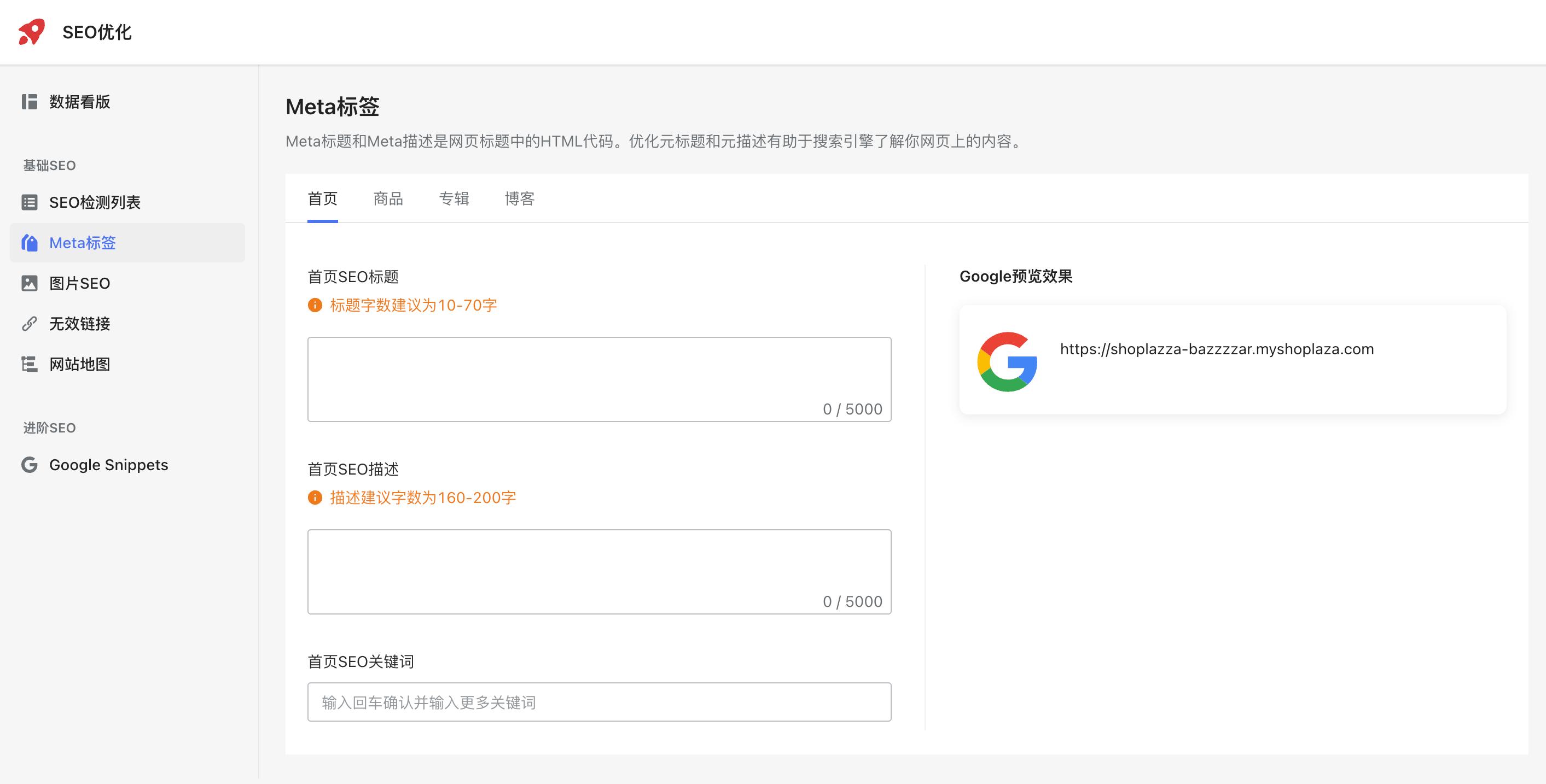Image resolution: width=1546 pixels, height=784 pixels.
Task: Switch to the 专辑 tab
Action: (454, 198)
